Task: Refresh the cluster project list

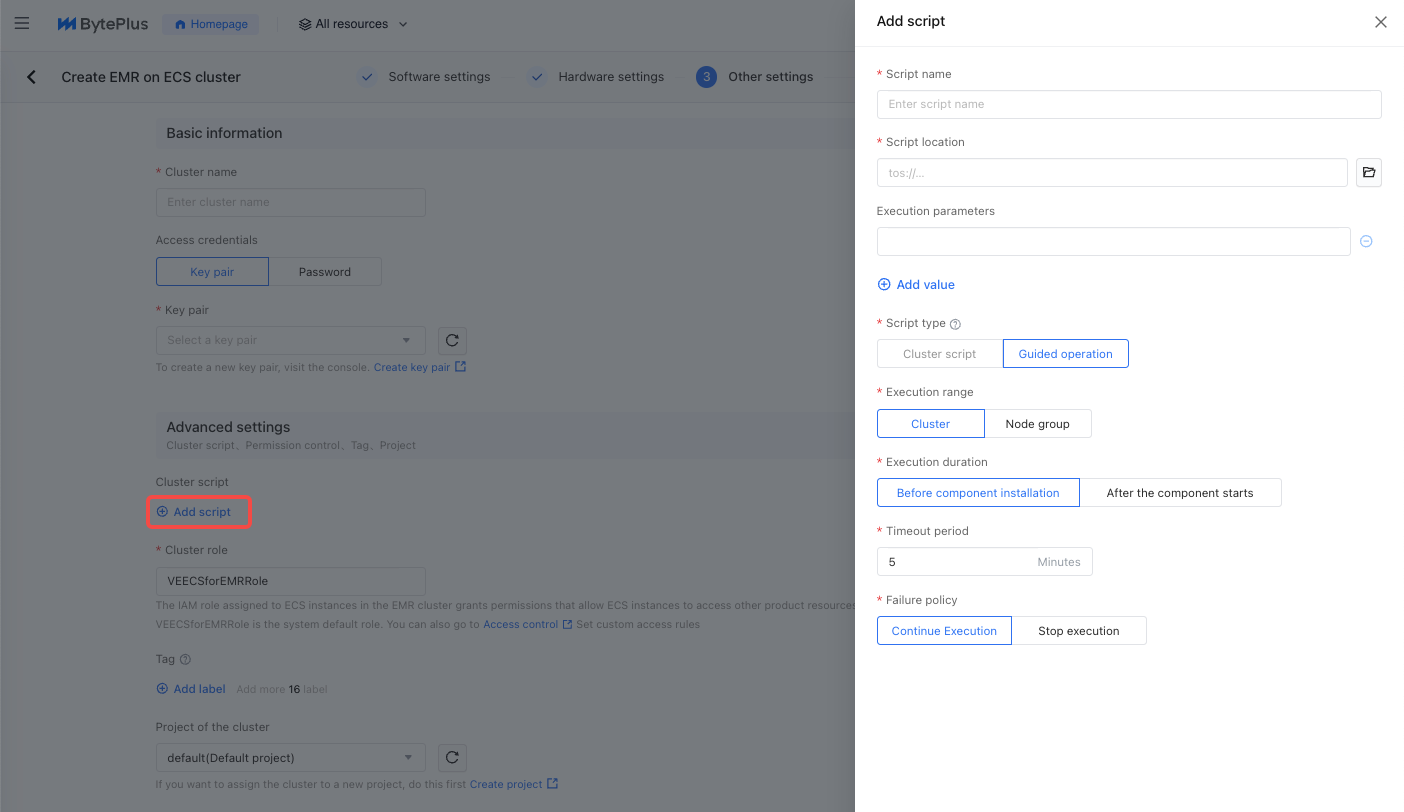Action: [452, 757]
